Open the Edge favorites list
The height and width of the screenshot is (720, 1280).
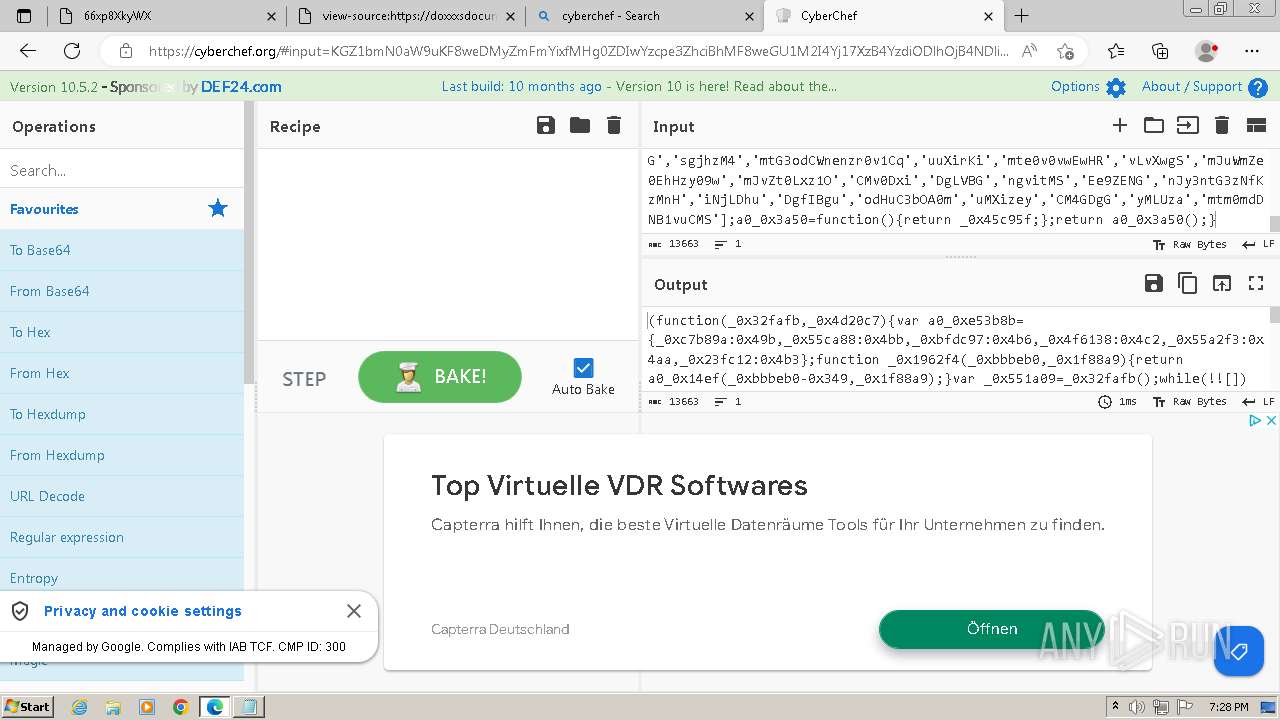1116,51
